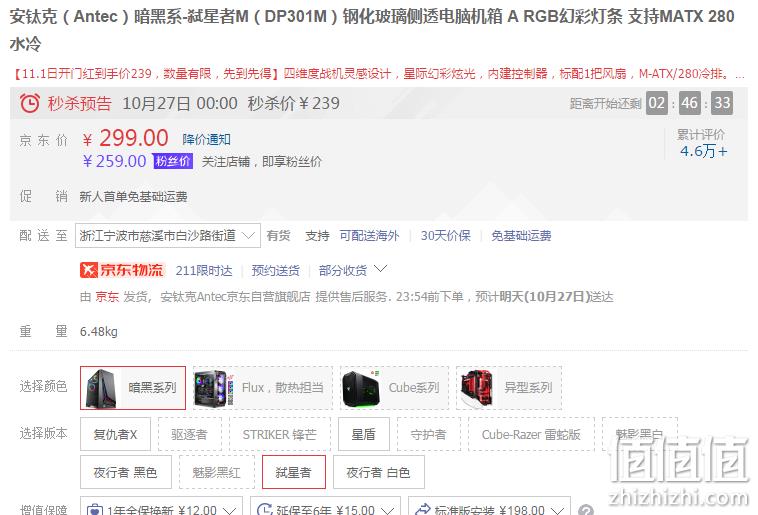Click the 秒杀价¥239 flash sale text
758x515 pixels.
pos(293,103)
